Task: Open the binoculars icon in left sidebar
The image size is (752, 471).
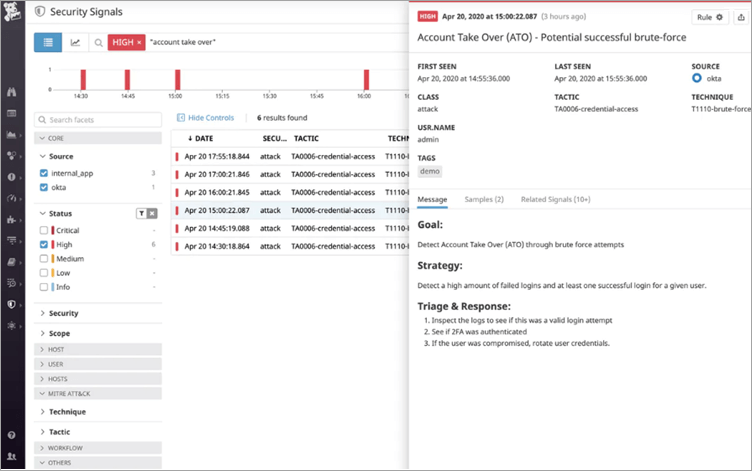Action: pos(13,92)
